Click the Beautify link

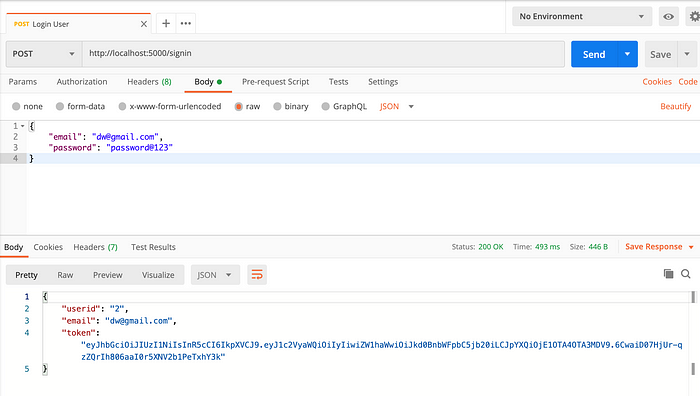point(675,106)
